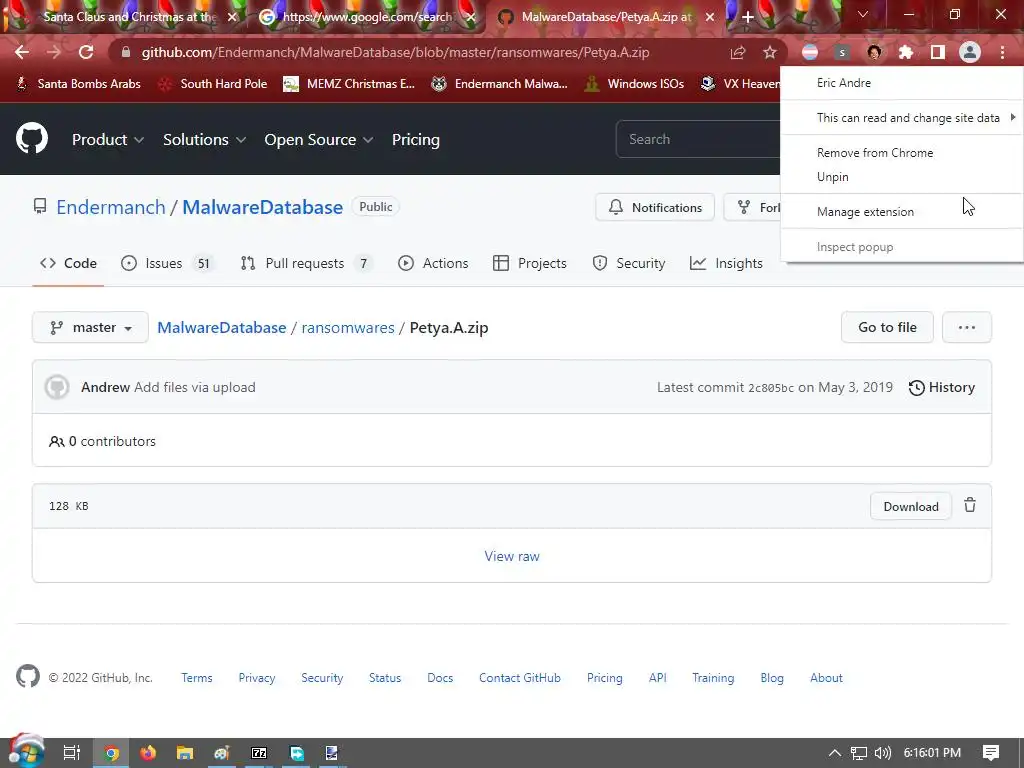Click the Go to file button
Image resolution: width=1024 pixels, height=768 pixels.
887,327
